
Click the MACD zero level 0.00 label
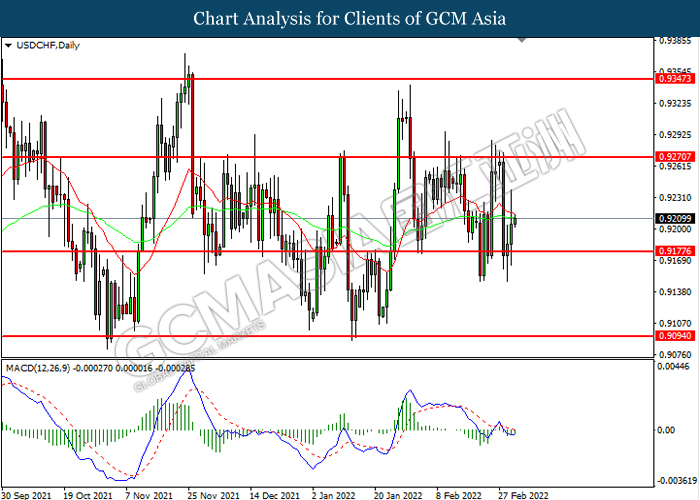coord(667,430)
